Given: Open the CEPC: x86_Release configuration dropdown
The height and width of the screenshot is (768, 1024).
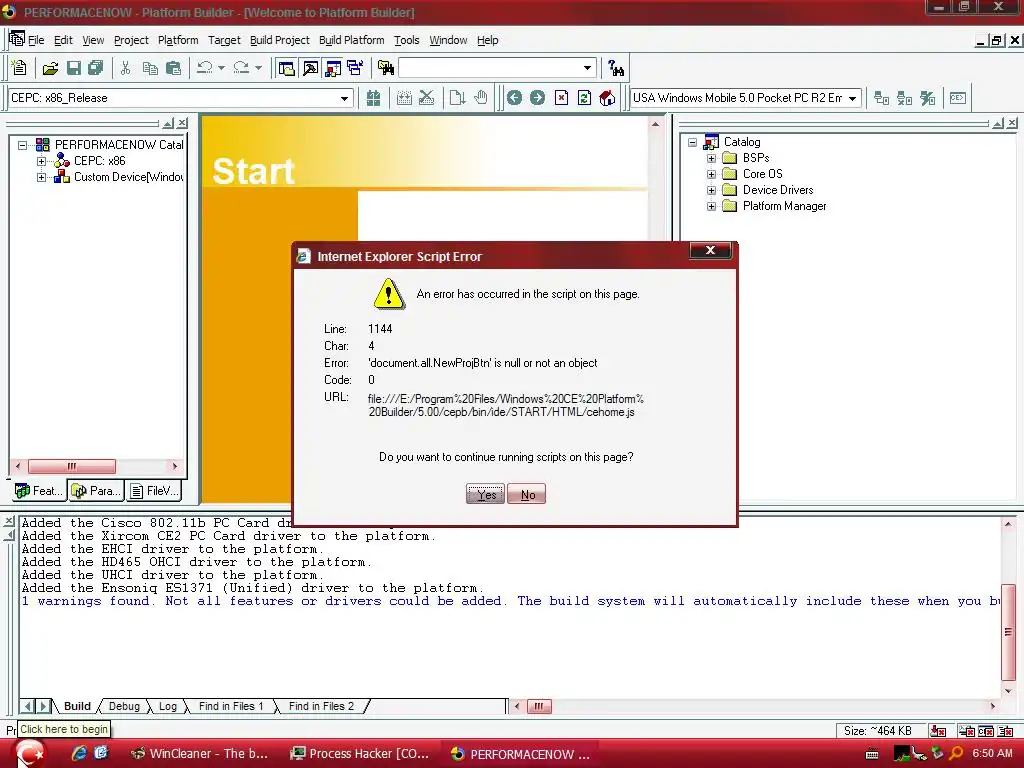Looking at the screenshot, I should (344, 99).
